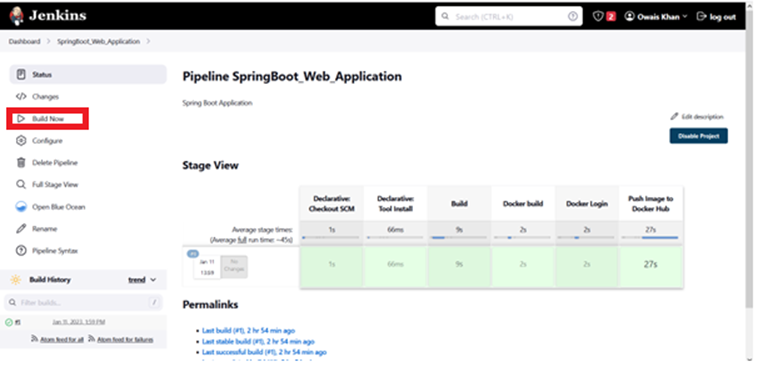Click the red alert count badge
758x367 pixels.
point(611,17)
